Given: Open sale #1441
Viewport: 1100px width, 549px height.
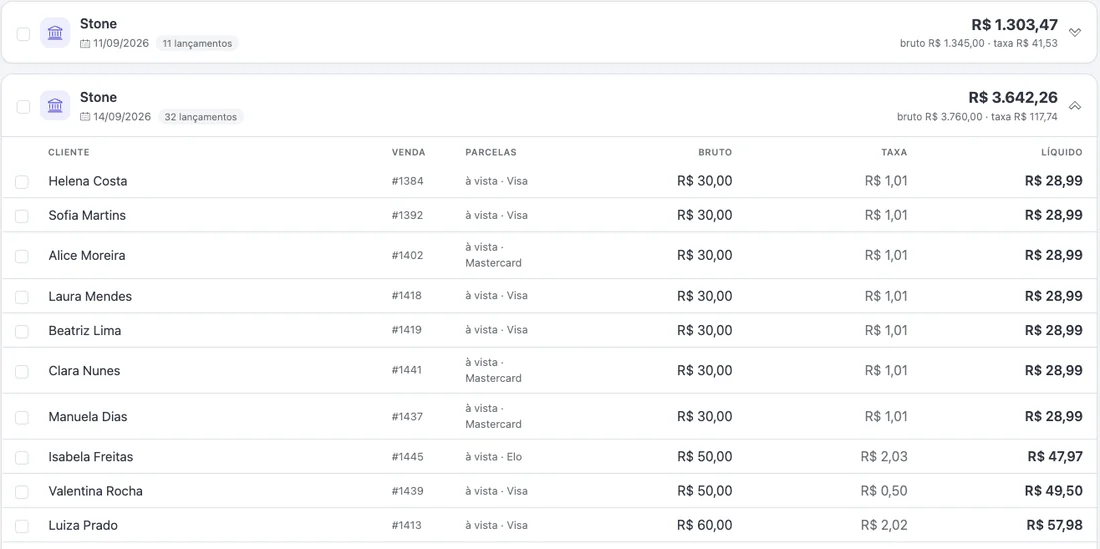Looking at the screenshot, I should point(407,370).
